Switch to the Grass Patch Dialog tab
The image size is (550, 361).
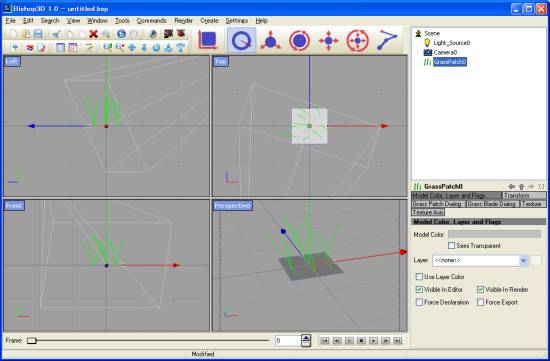pyautogui.click(x=438, y=204)
